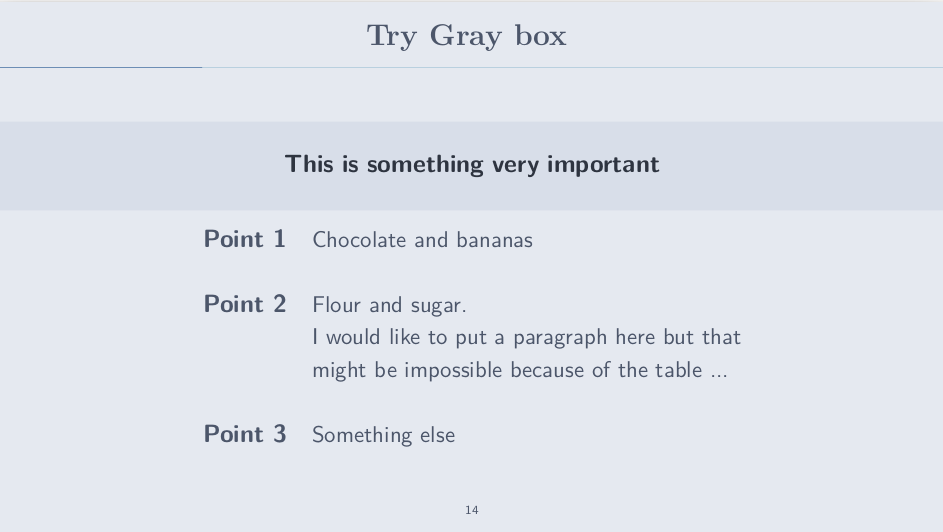
Task: Click the "Point 2" label
Action: point(244,304)
